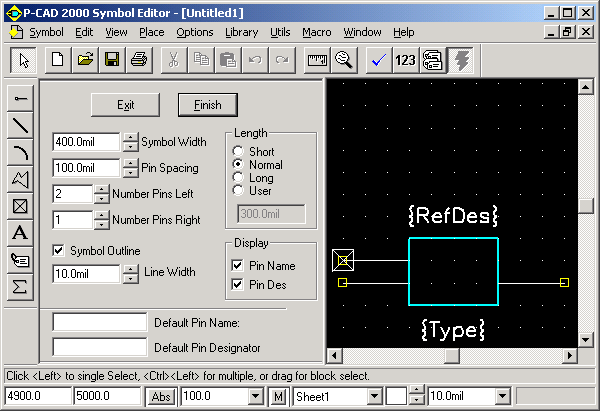Decrease Number Pins Right spinner
This screenshot has height=411, width=600.
[x=101, y=224]
